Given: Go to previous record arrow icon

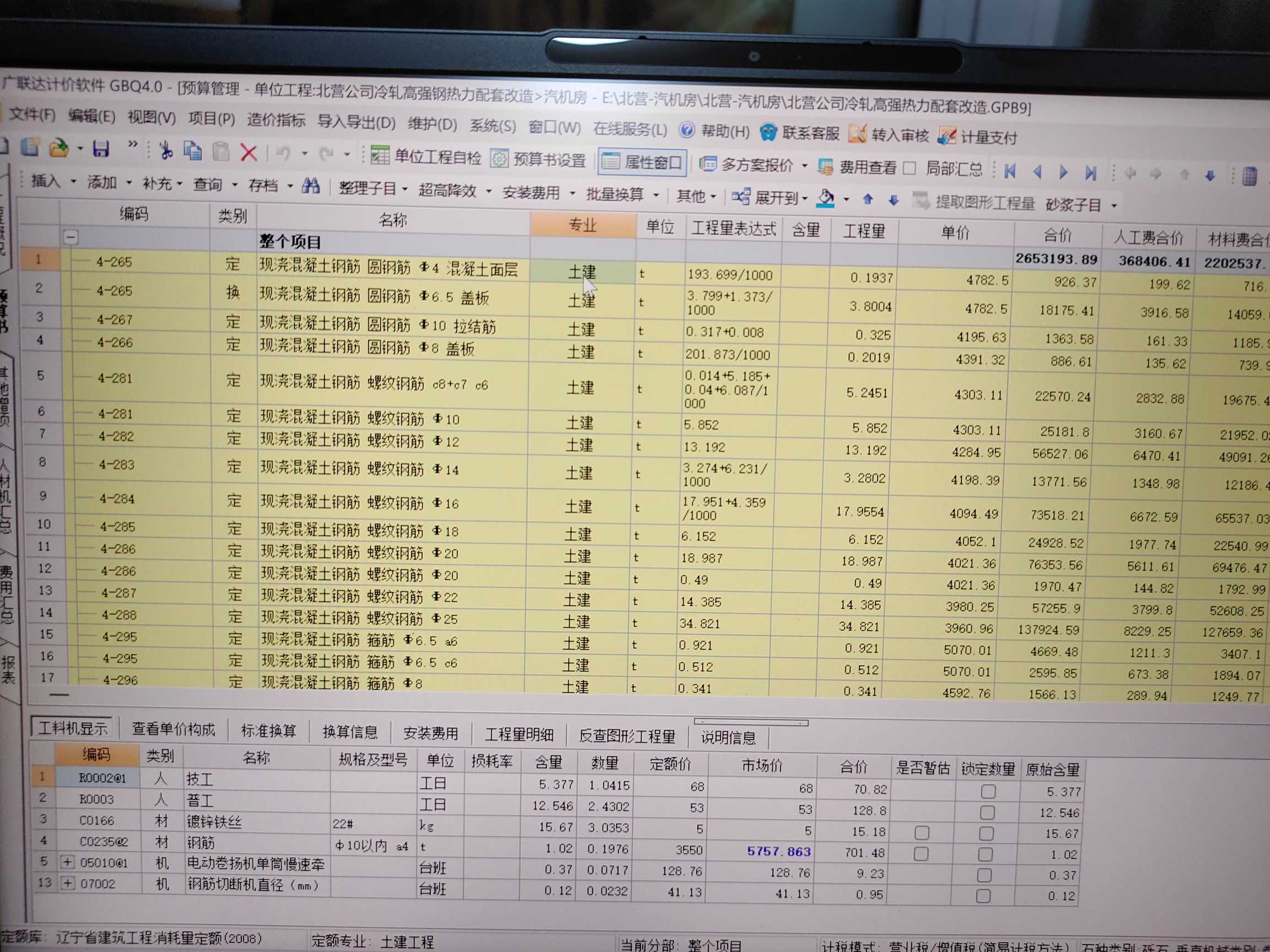Looking at the screenshot, I should pyautogui.click(x=1037, y=171).
